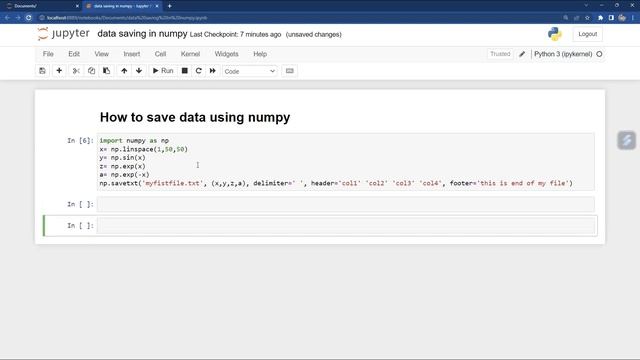
Task: Click the first empty code cell
Action: click(345, 204)
